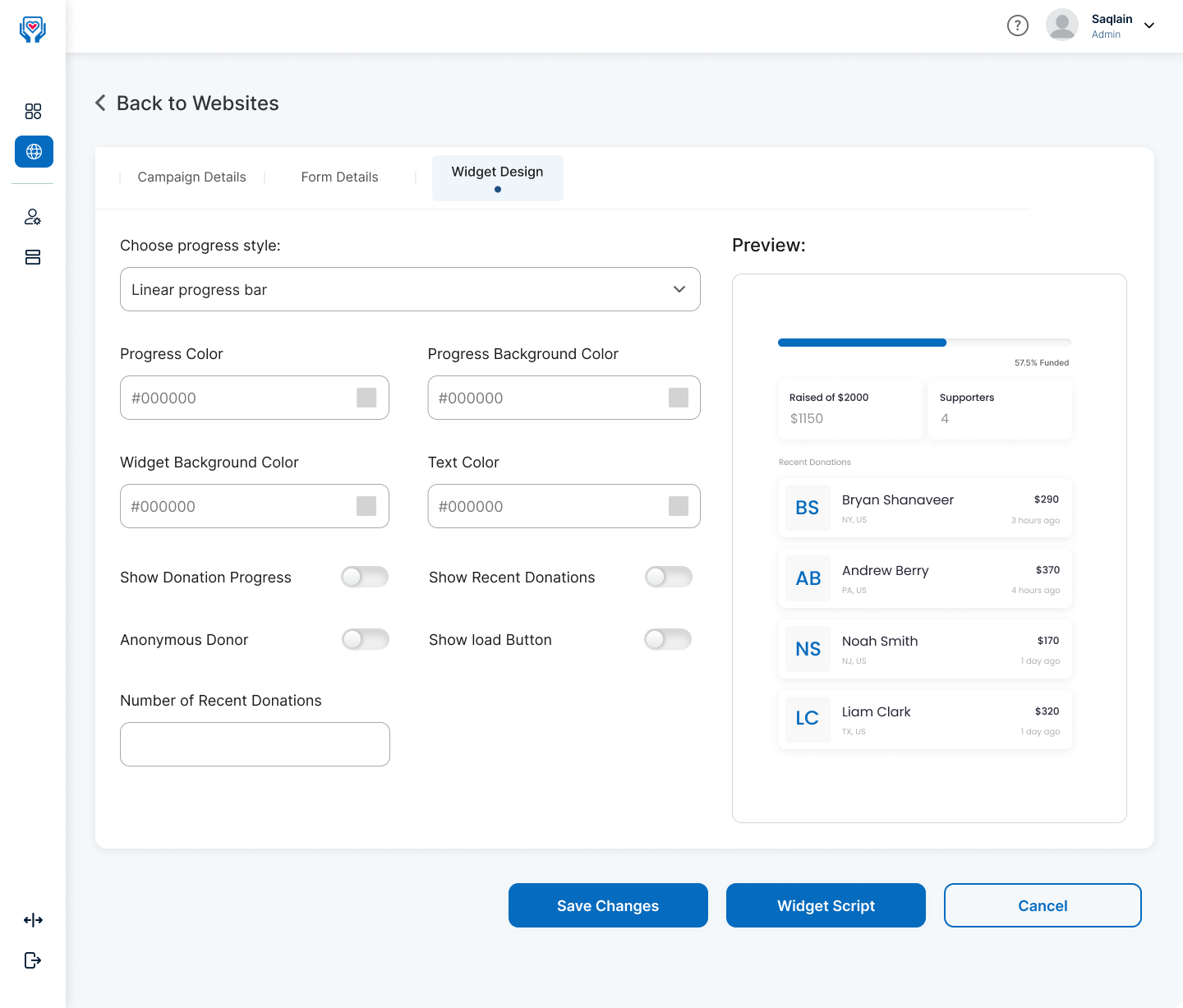
Task: Enable Show Recent Donations switch
Action: click(669, 577)
